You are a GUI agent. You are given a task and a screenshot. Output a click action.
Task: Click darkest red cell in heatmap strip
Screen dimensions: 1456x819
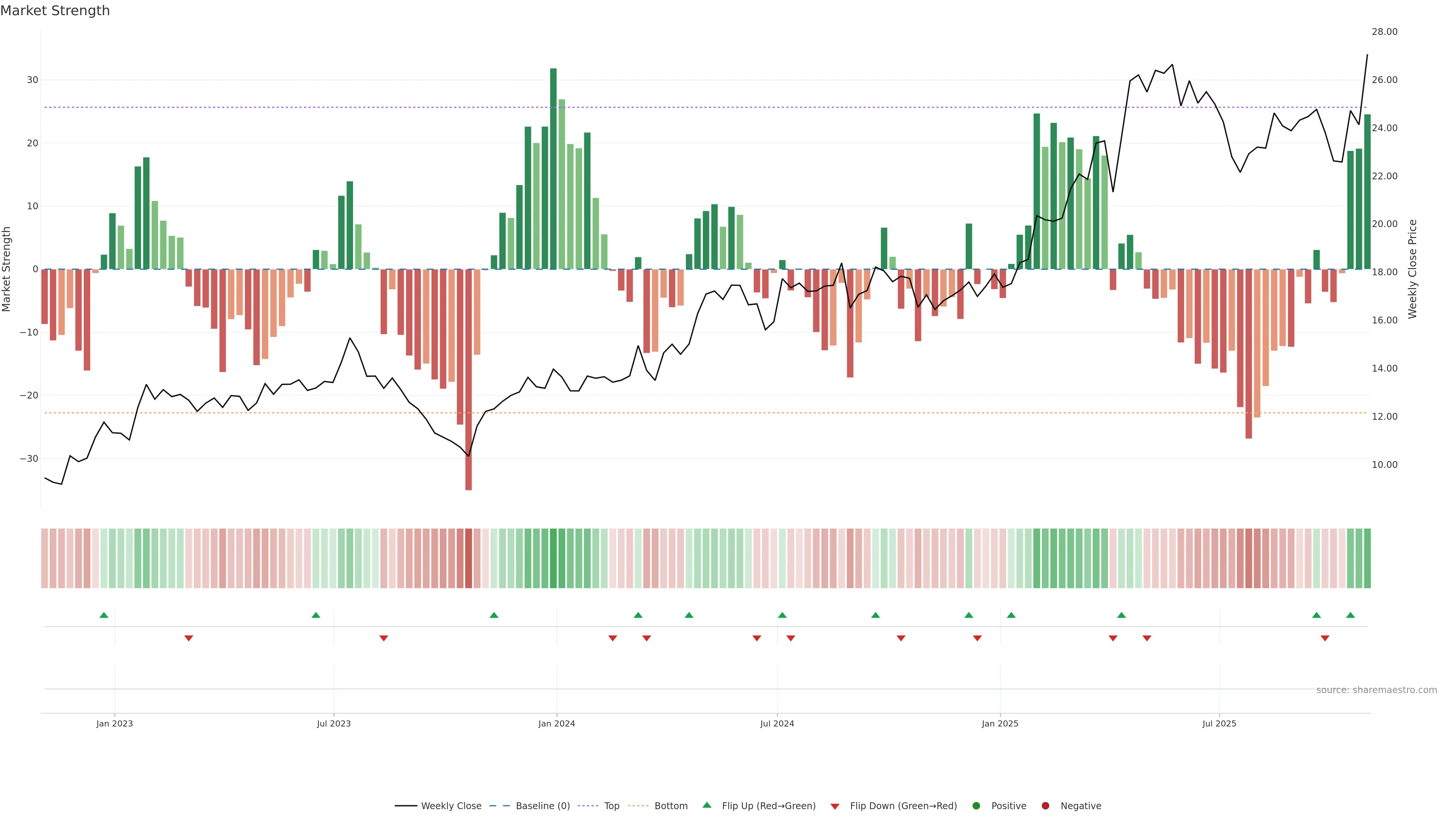coord(469,559)
